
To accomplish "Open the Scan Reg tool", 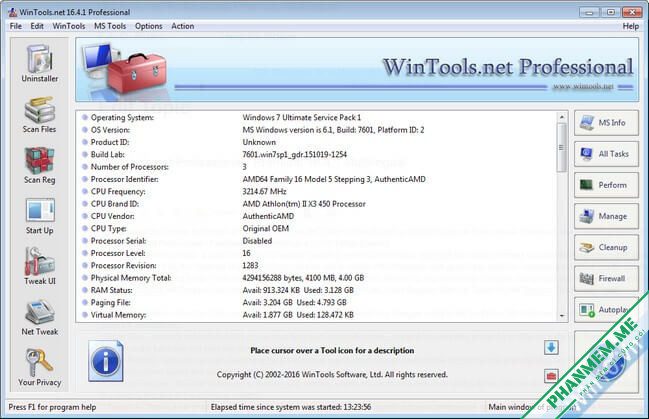I will pos(39,165).
